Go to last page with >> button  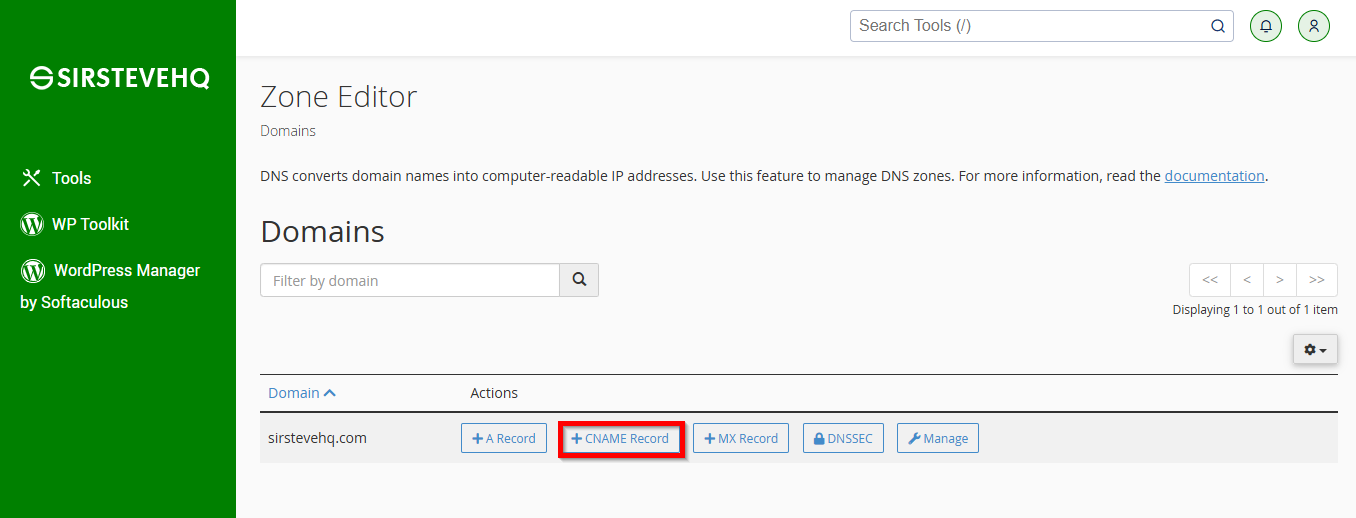pos(1317,280)
